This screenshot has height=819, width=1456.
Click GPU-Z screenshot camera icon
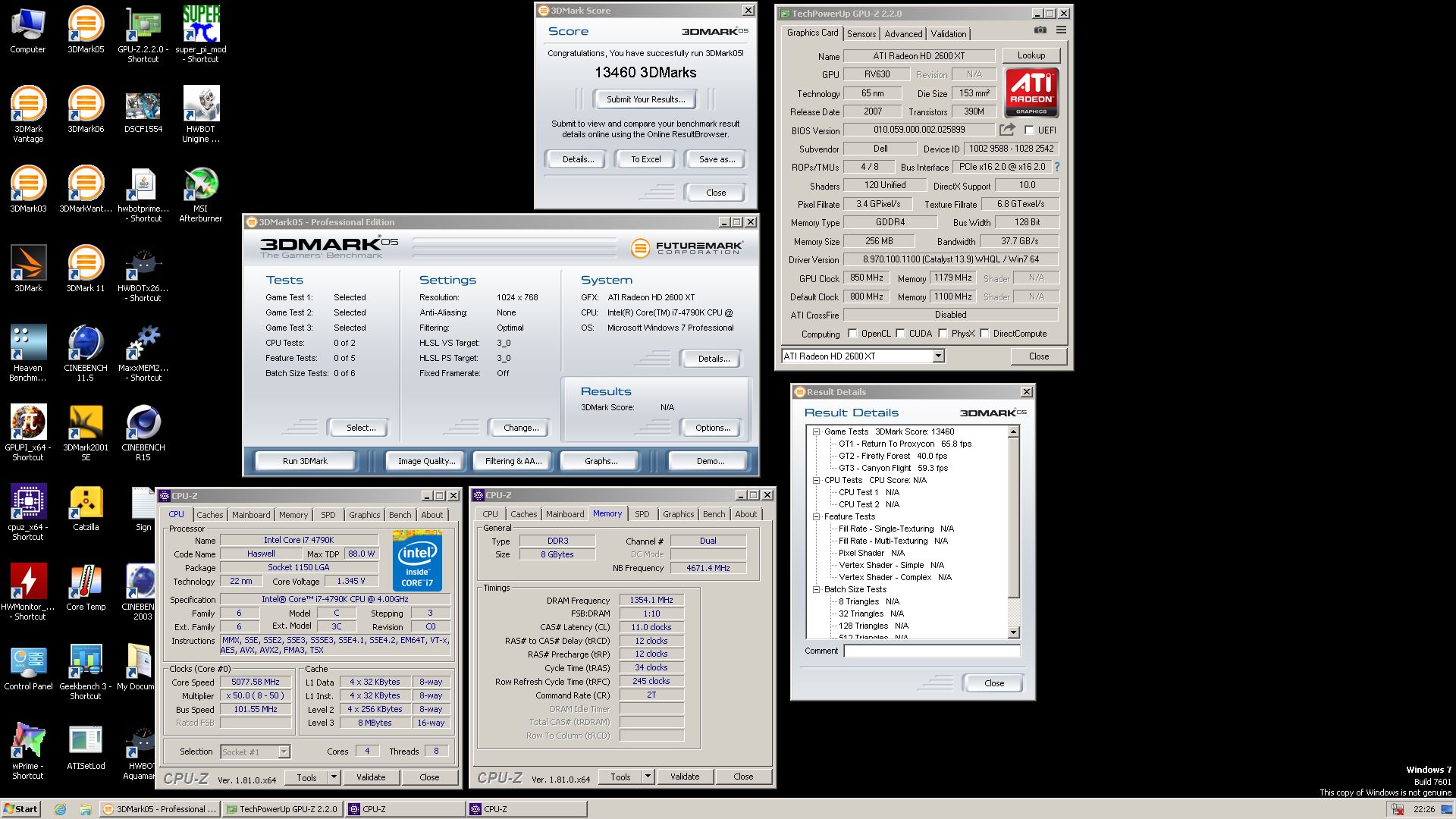point(1040,30)
